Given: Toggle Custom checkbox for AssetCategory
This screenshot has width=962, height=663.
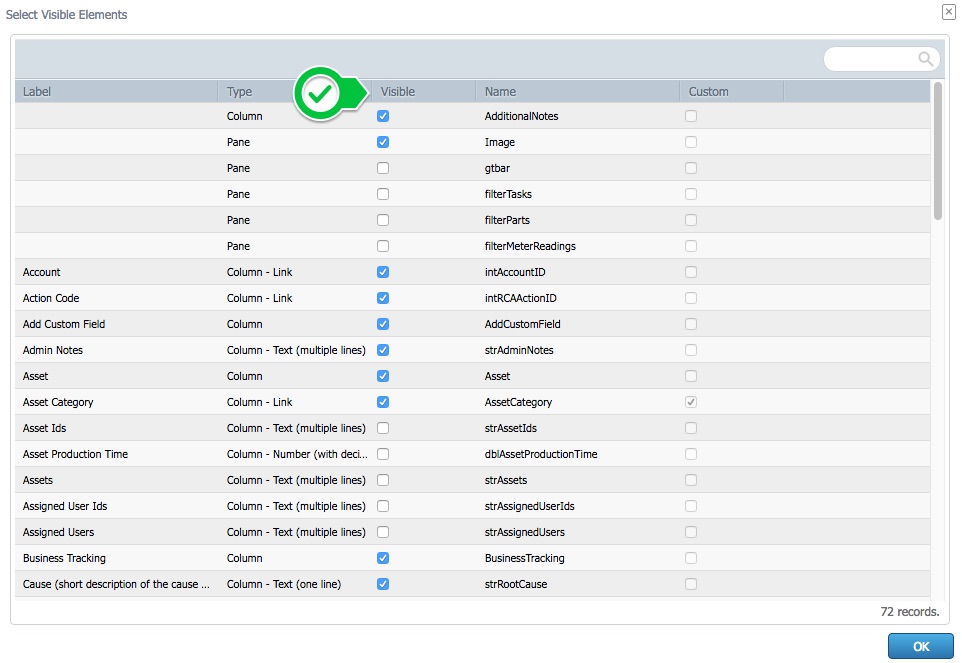Looking at the screenshot, I should coord(691,402).
